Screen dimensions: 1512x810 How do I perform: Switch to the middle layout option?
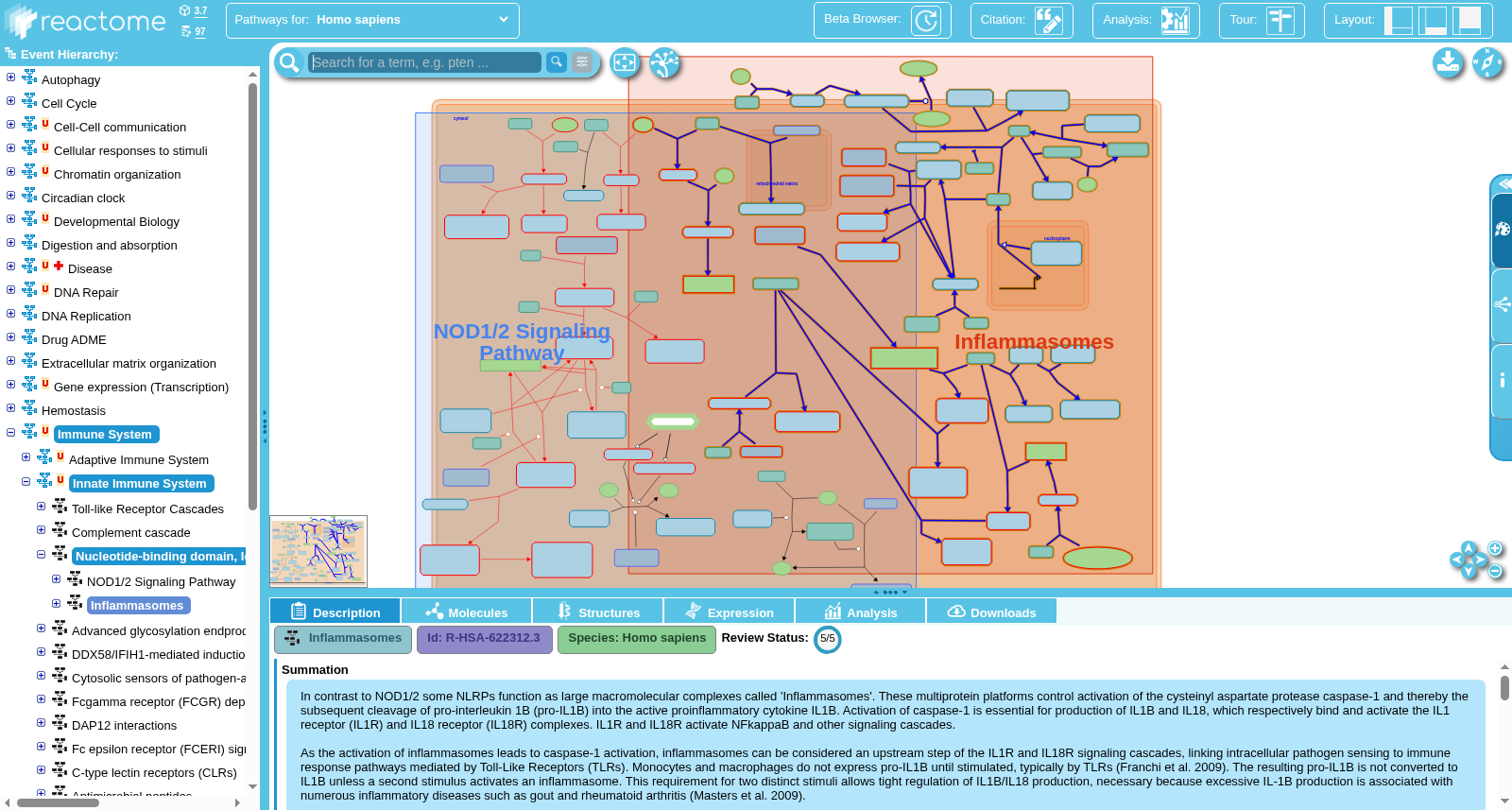(x=1433, y=20)
